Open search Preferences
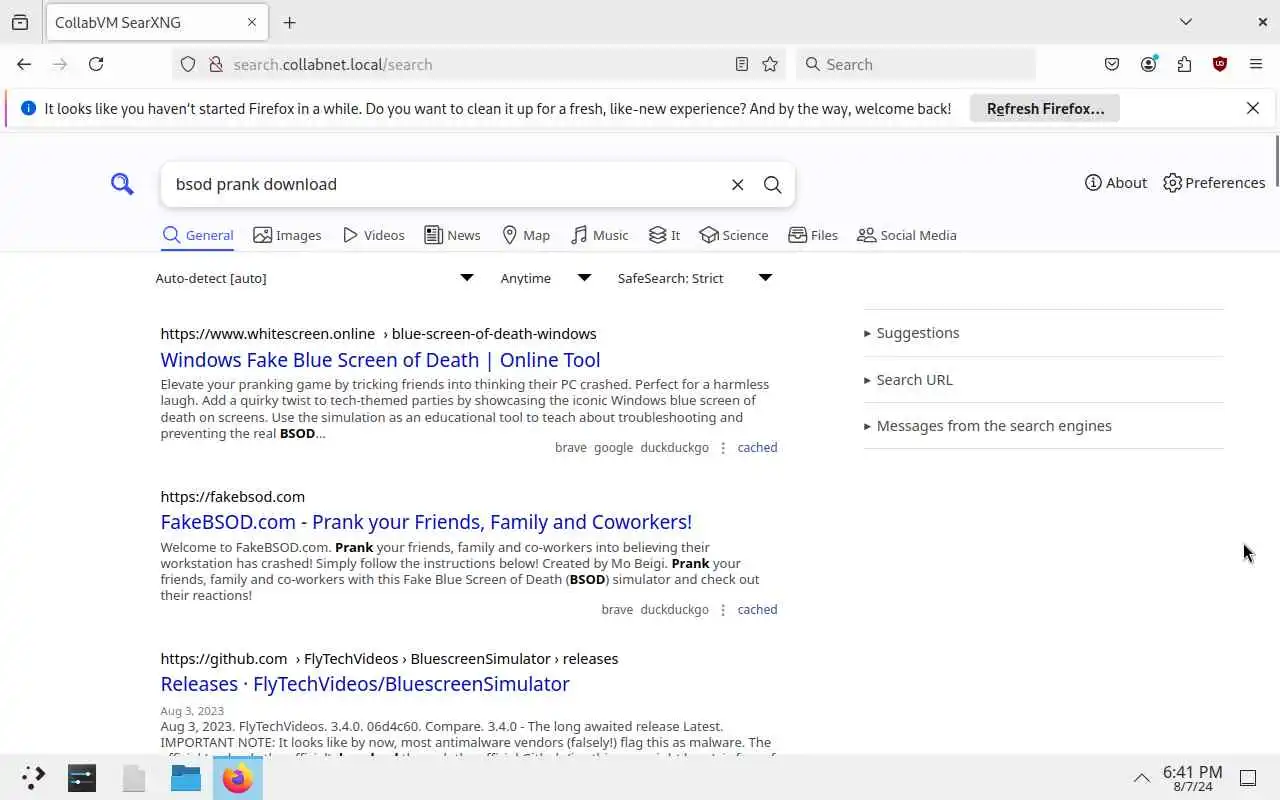This screenshot has width=1280, height=800. [1214, 183]
